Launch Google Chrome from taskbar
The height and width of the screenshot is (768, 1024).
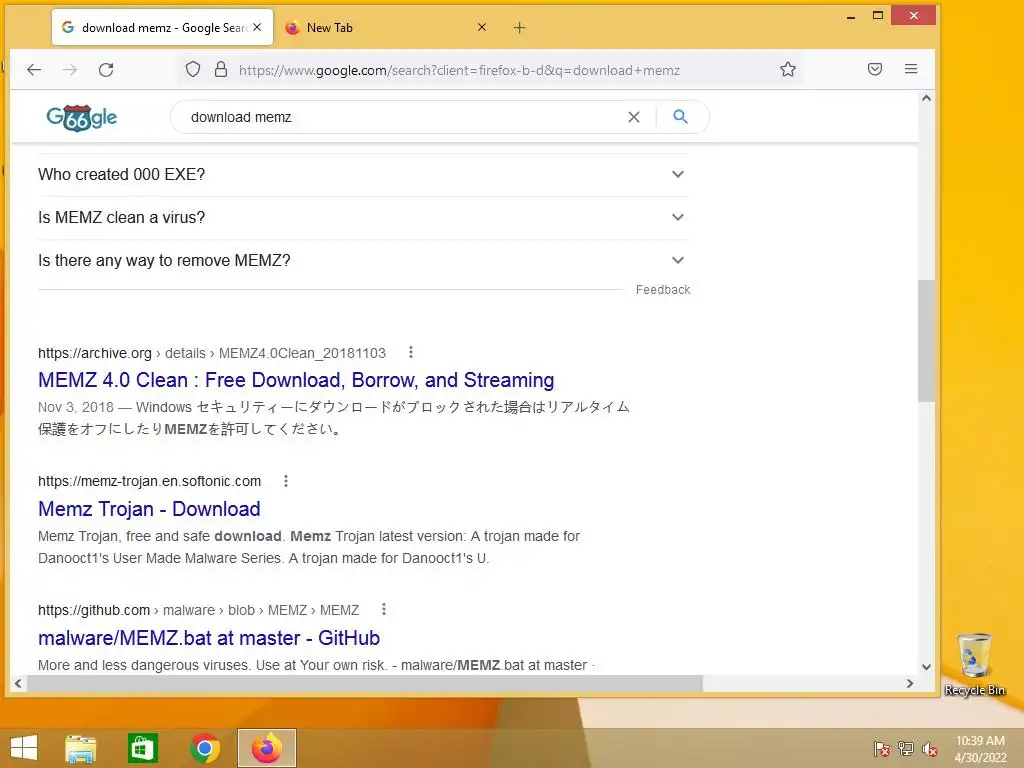point(204,748)
